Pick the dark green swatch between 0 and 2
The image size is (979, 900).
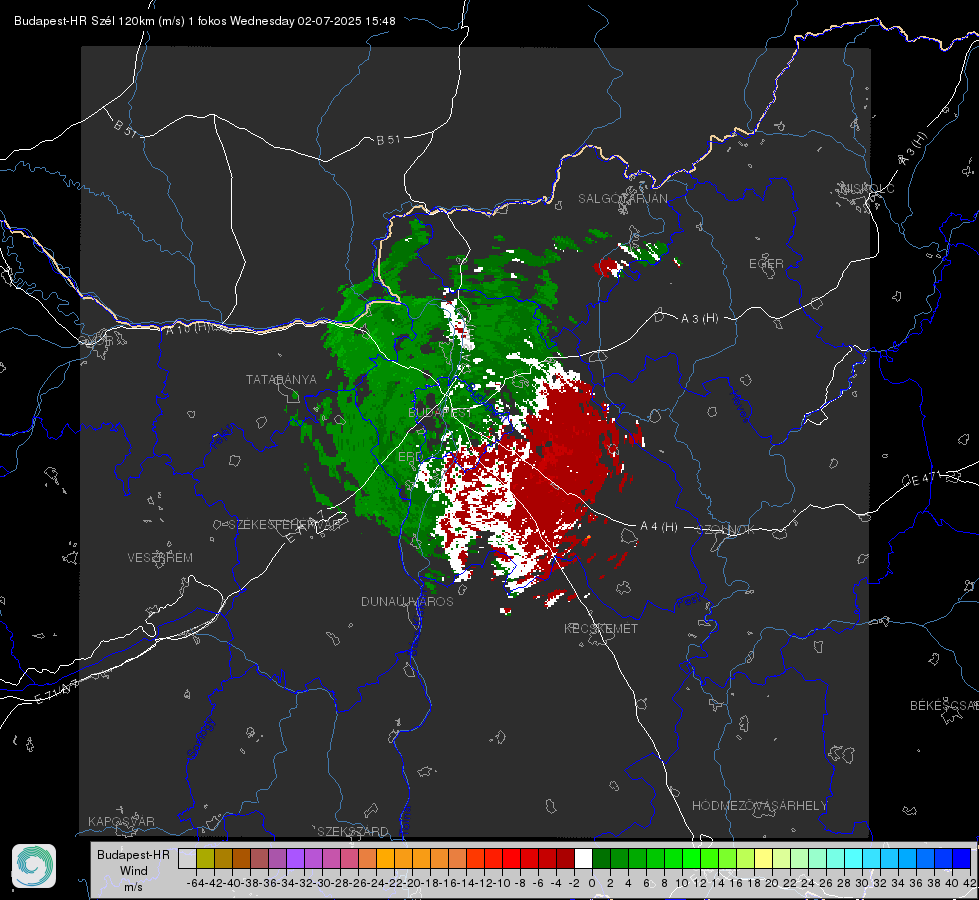click(x=601, y=858)
